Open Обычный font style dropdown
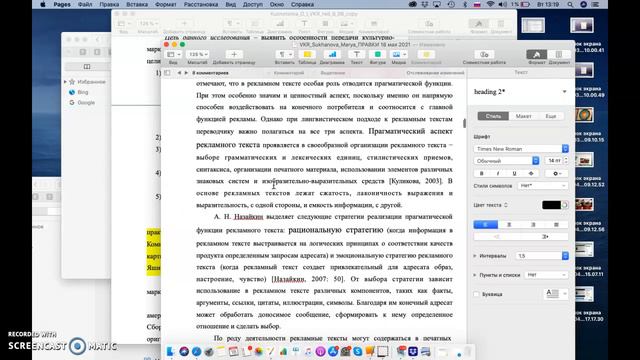This screenshot has height=360, width=640. (506, 161)
